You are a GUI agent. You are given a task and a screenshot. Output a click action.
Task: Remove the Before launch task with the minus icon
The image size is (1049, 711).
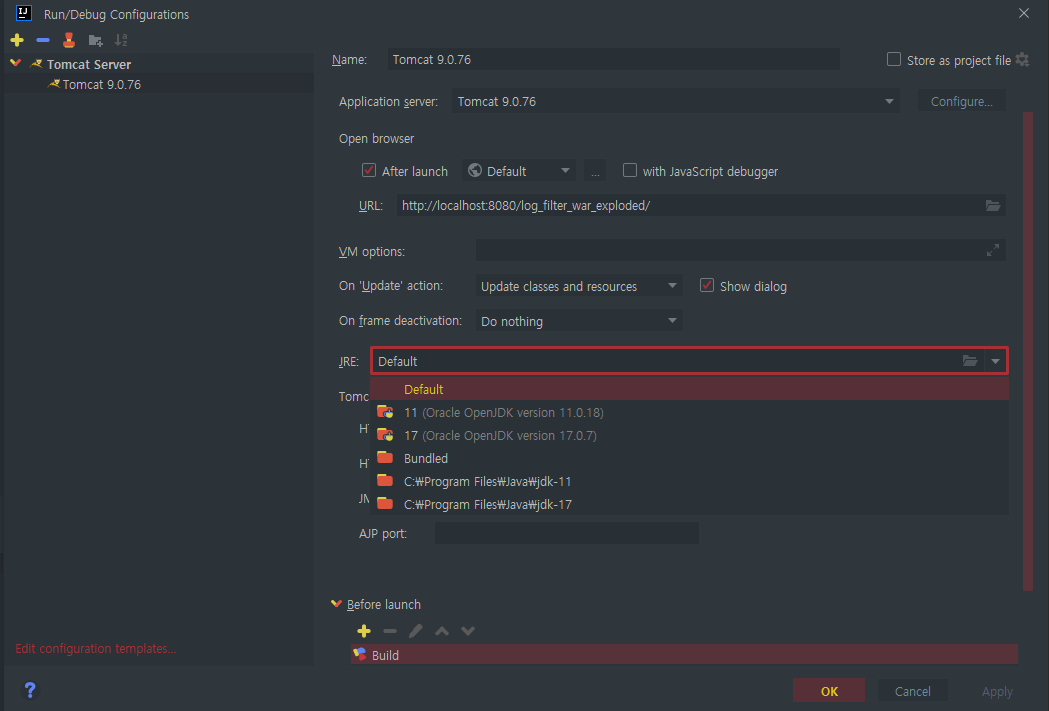pyautogui.click(x=390, y=631)
